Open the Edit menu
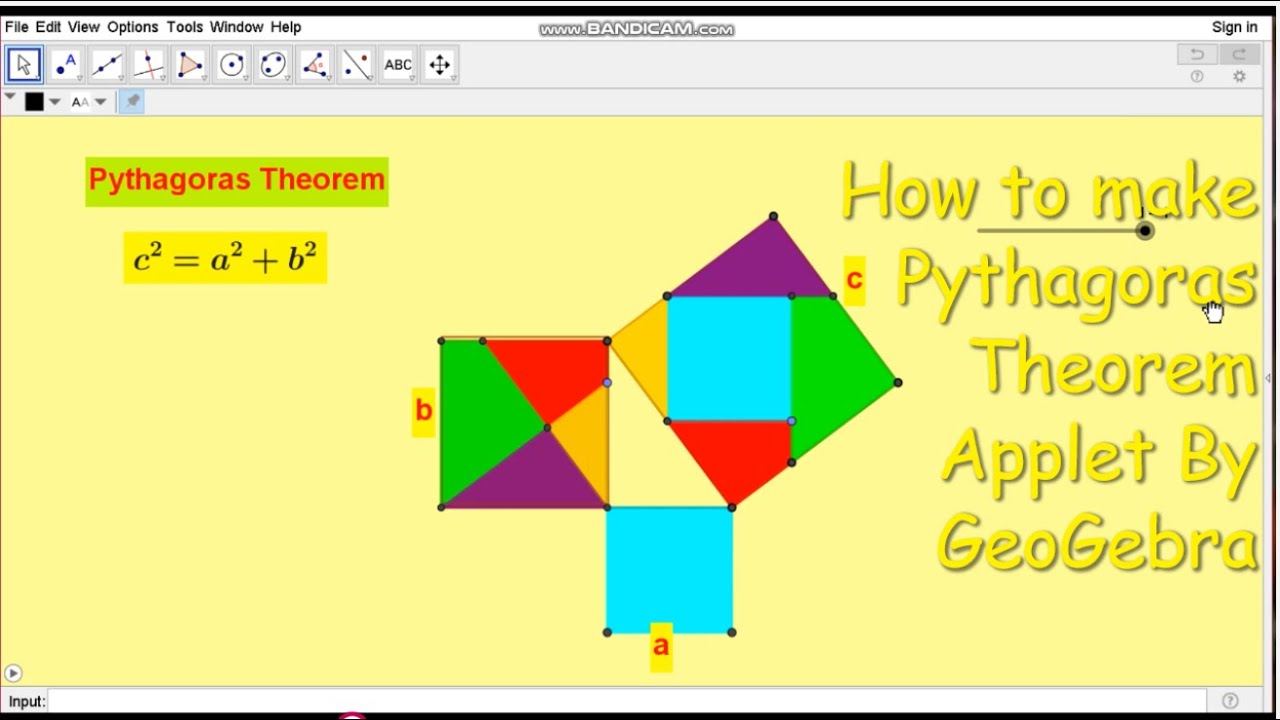Screen dimensions: 1280x720 (x=48, y=27)
